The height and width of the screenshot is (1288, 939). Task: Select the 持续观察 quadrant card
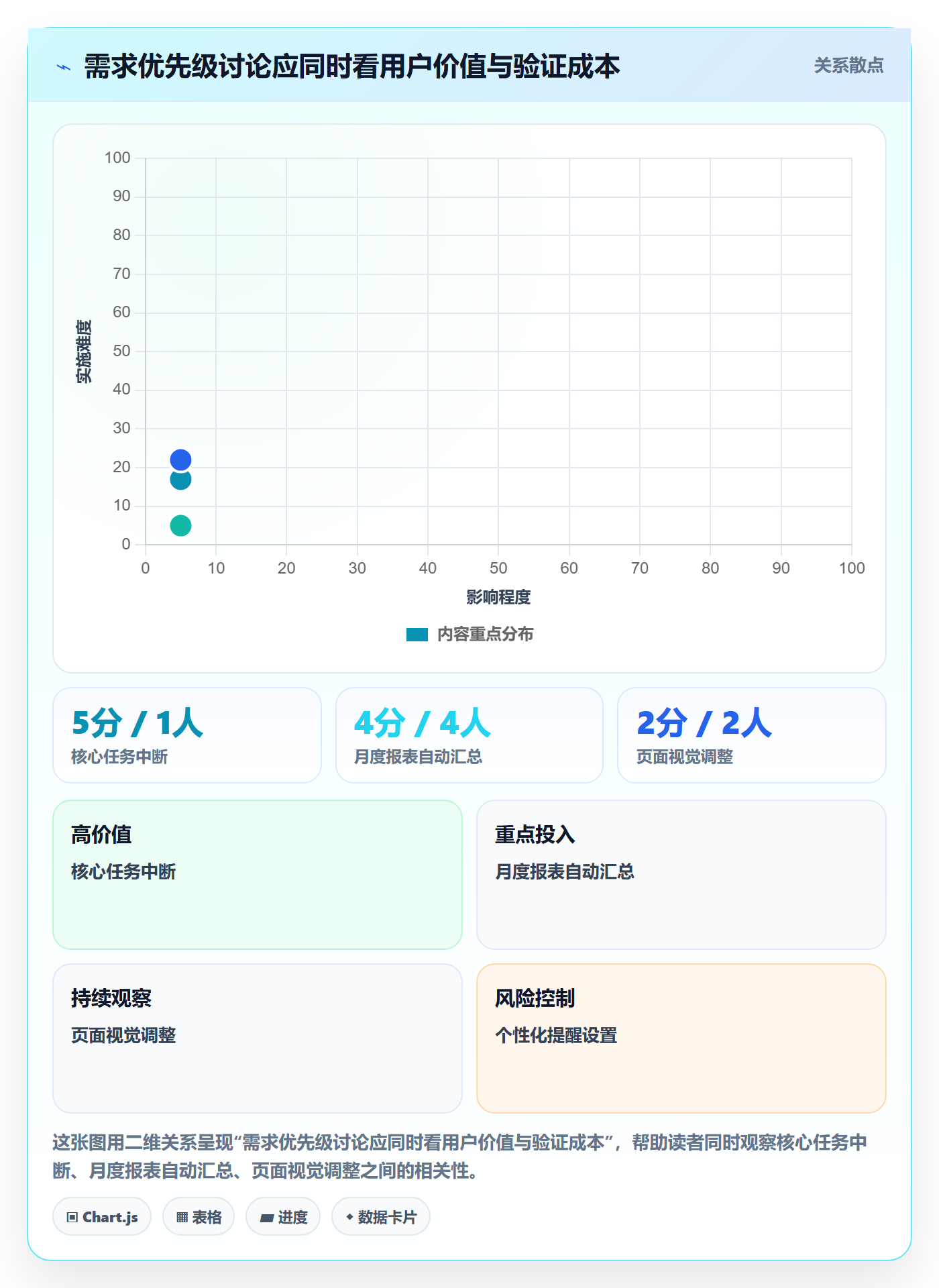[x=258, y=1038]
